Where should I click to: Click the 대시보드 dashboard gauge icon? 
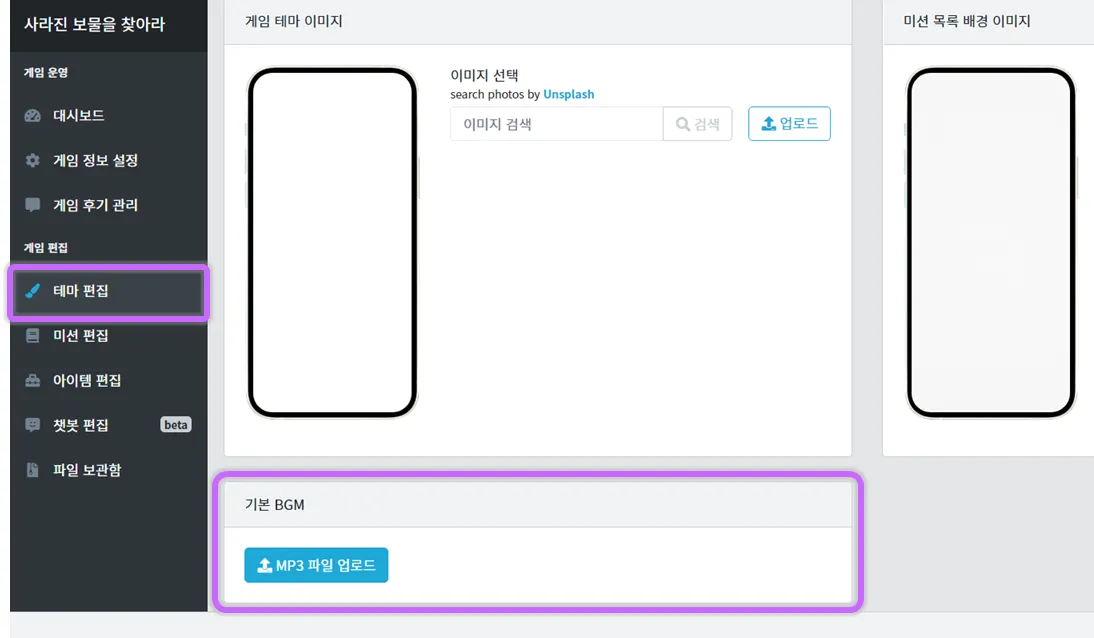coord(33,116)
